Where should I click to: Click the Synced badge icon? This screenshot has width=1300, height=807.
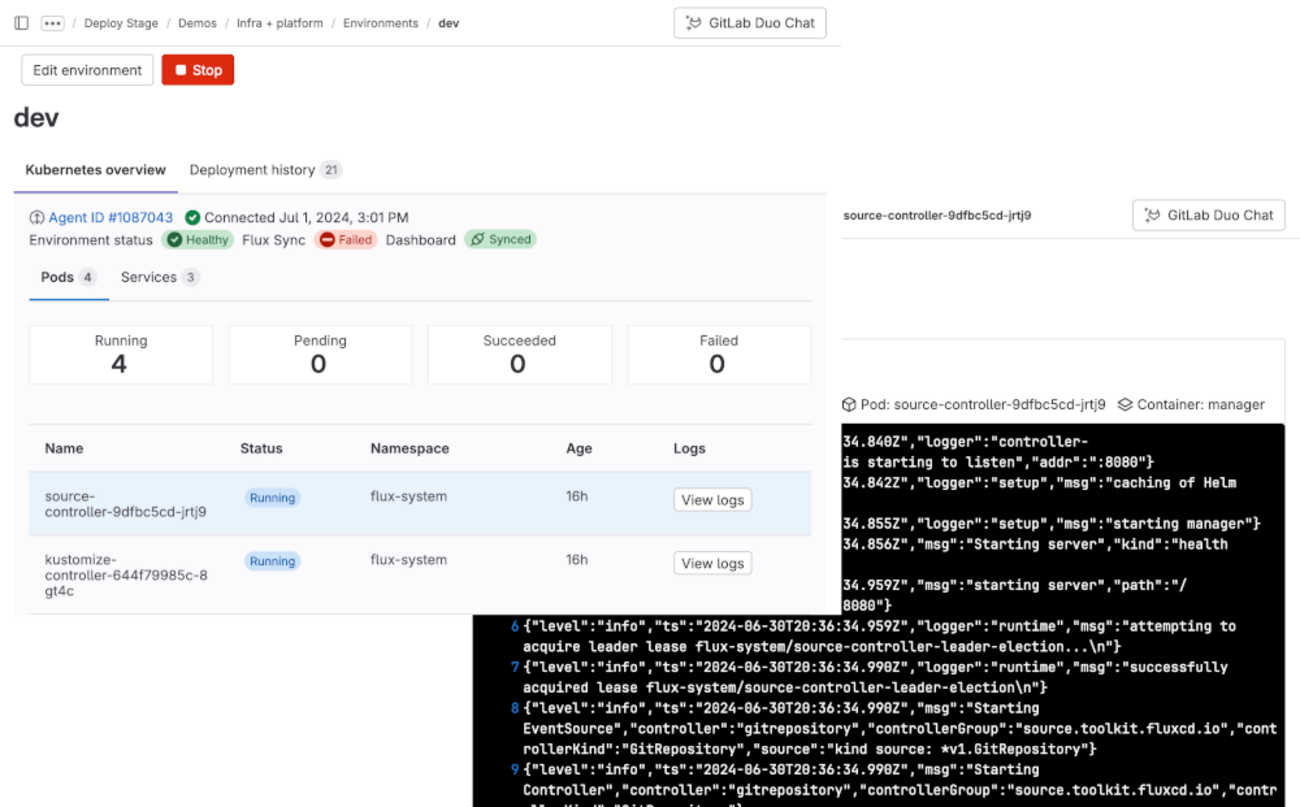coord(477,240)
